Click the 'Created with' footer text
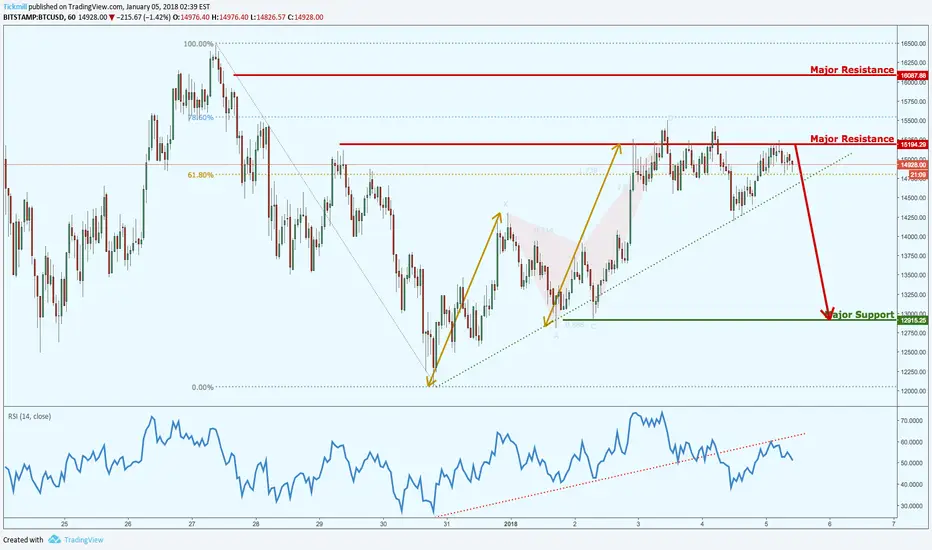 click(x=23, y=540)
